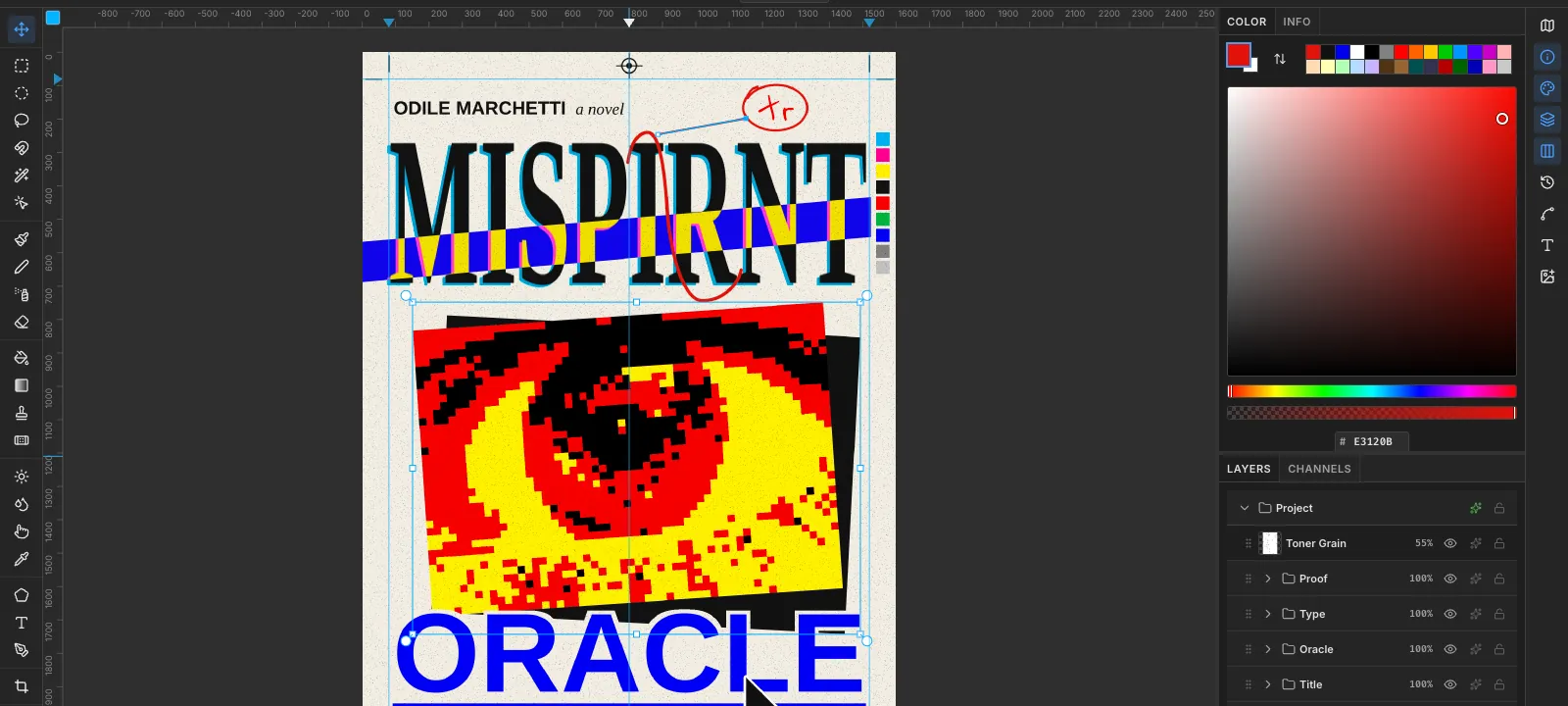Toggle the Info panel sidebar button
This screenshot has height=706, width=1568.
[x=1547, y=57]
